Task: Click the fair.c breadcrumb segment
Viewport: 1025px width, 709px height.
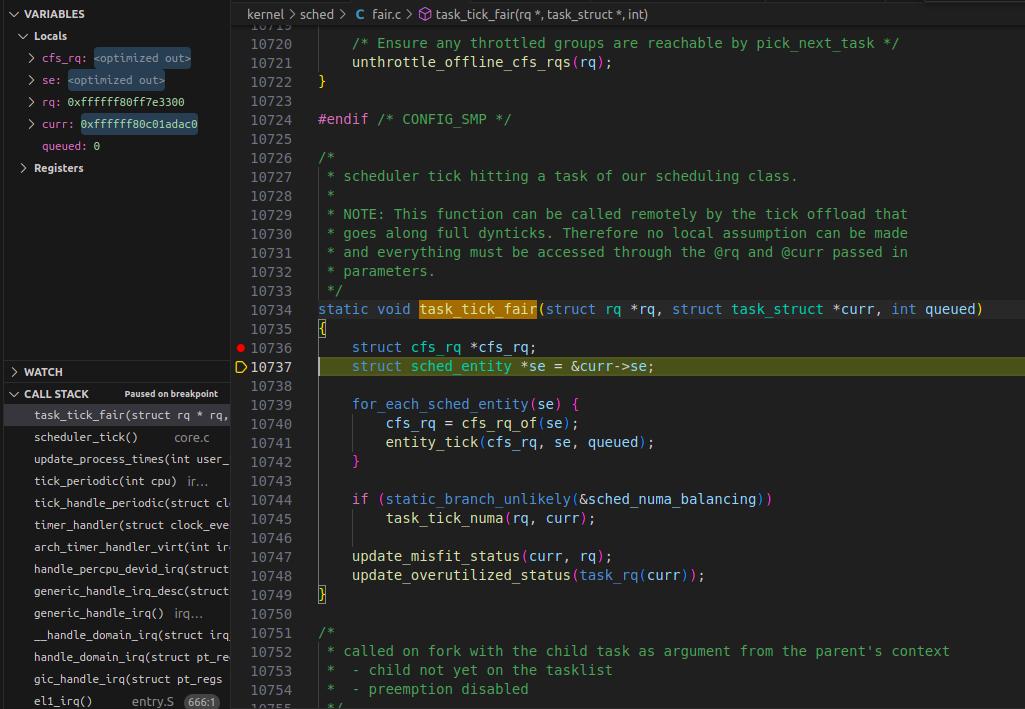Action: pyautogui.click(x=386, y=14)
